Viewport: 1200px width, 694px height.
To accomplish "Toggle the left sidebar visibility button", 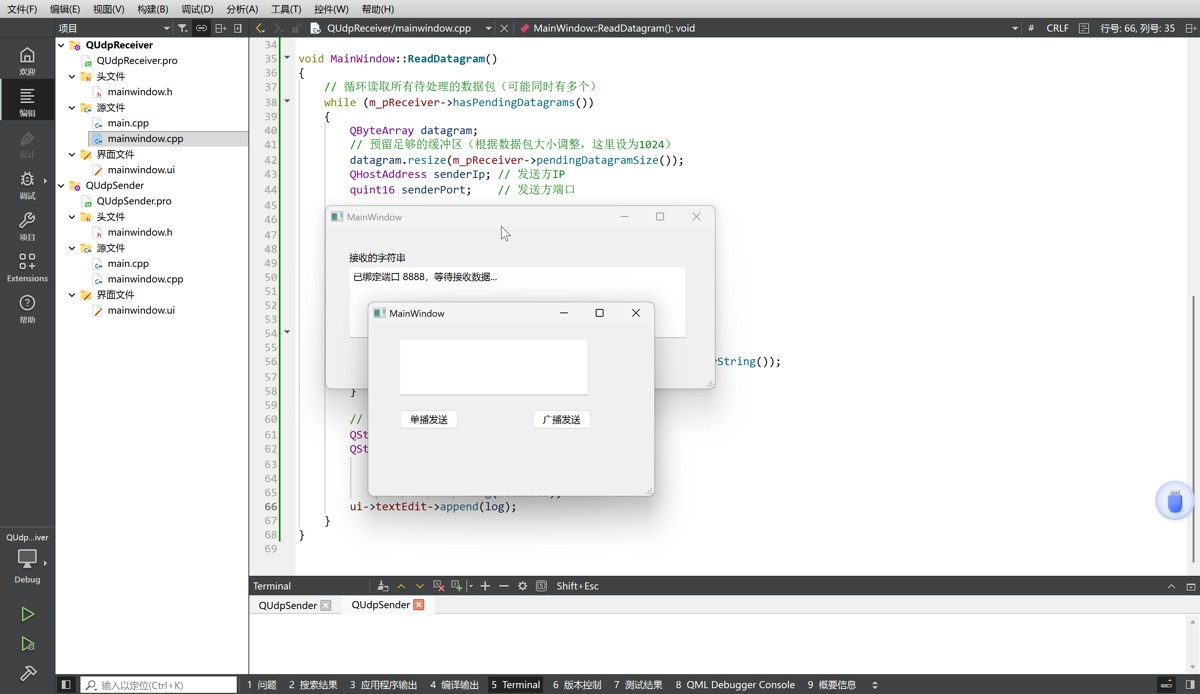I will [x=66, y=685].
